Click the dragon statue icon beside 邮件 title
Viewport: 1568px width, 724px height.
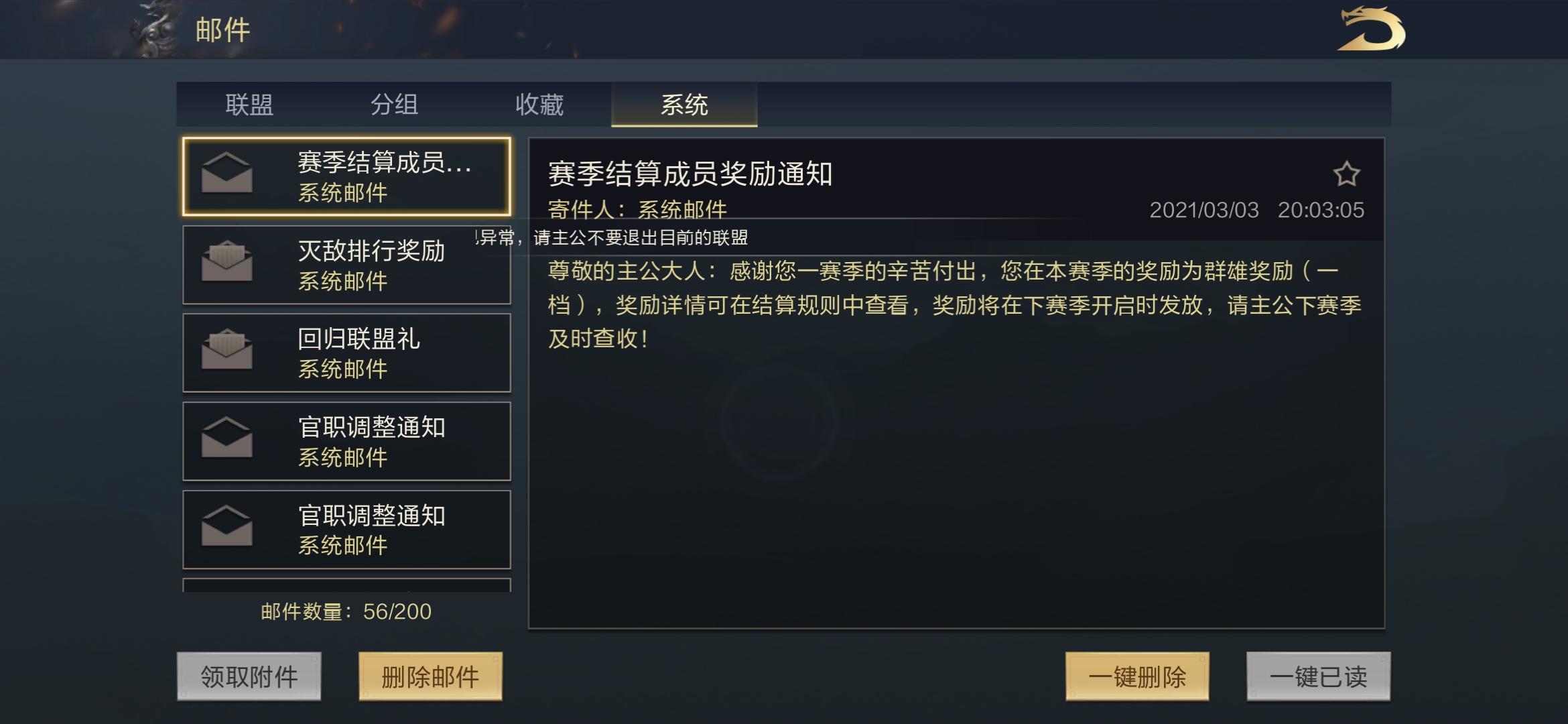153,29
